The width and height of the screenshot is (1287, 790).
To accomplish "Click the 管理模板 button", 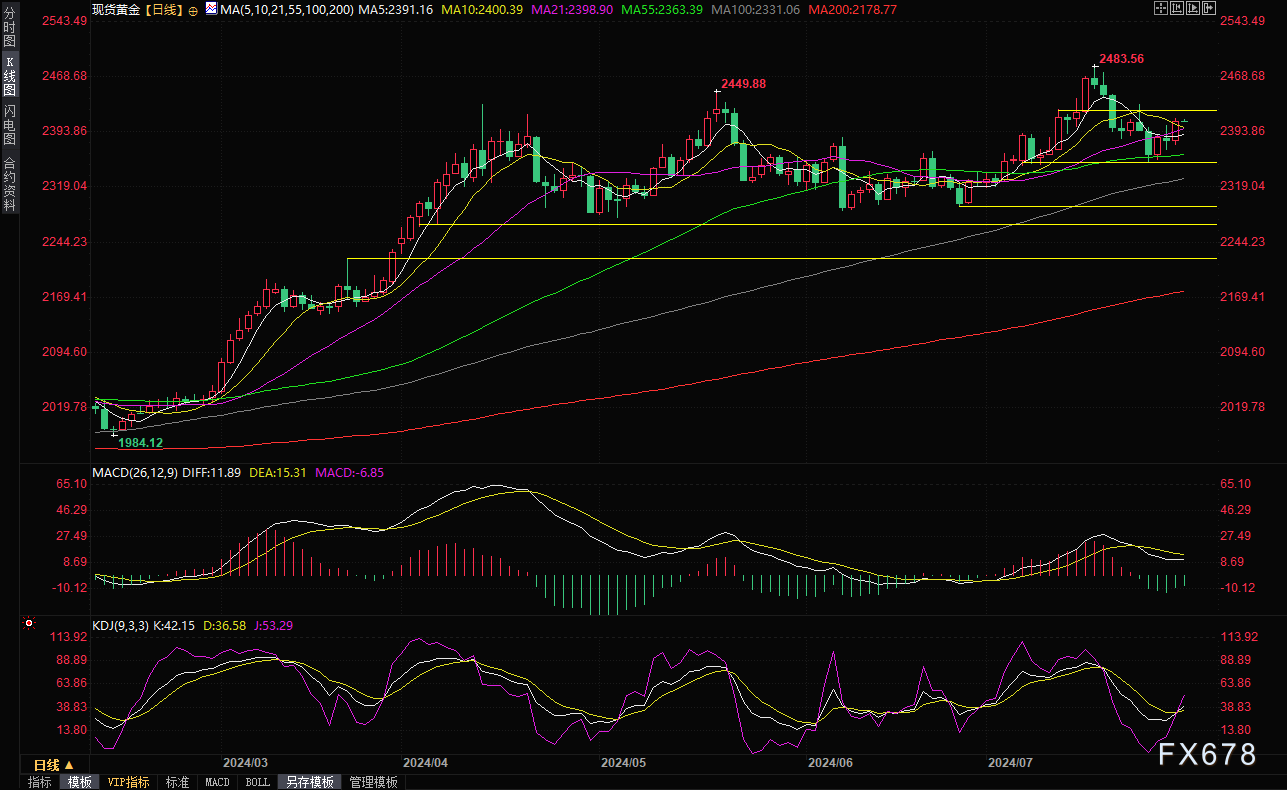I will [373, 782].
